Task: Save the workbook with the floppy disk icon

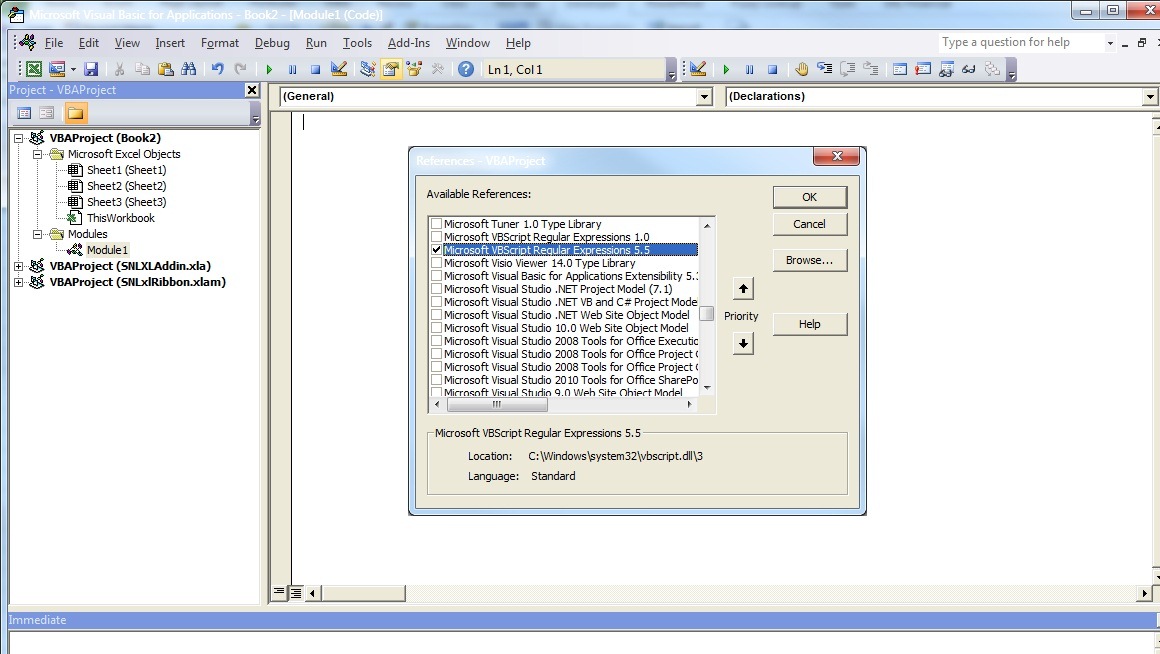Action: (91, 70)
